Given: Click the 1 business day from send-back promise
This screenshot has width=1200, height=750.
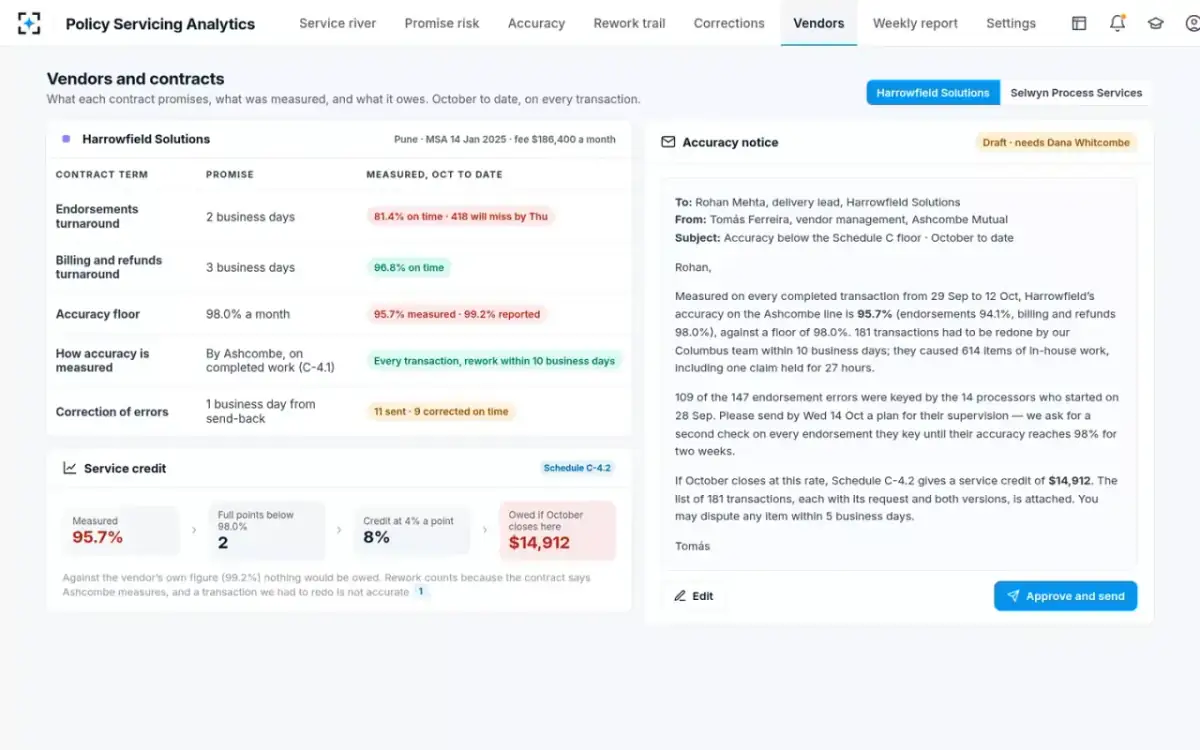Looking at the screenshot, I should point(261,411).
